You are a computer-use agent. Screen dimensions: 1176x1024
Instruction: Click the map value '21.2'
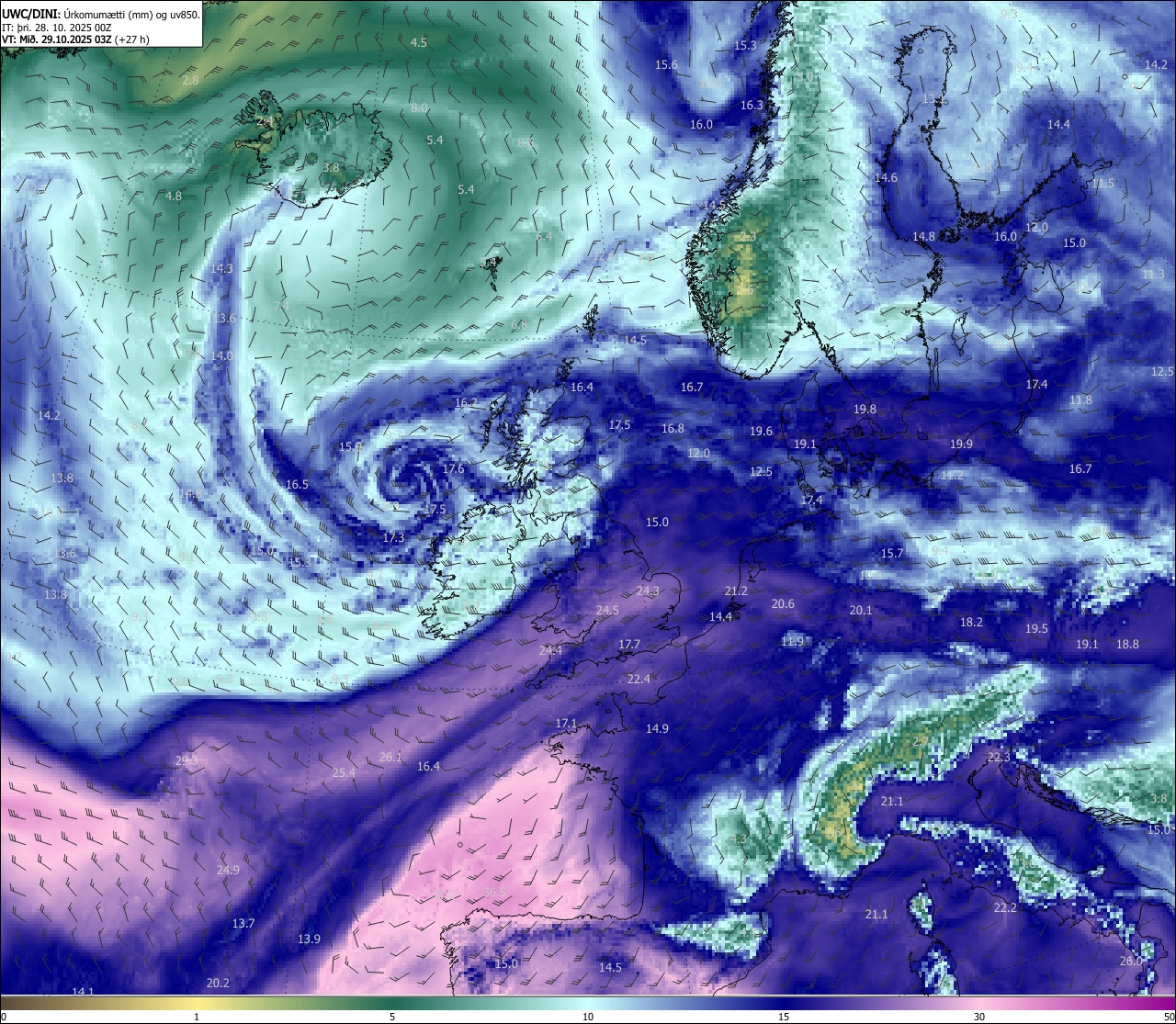pos(736,591)
